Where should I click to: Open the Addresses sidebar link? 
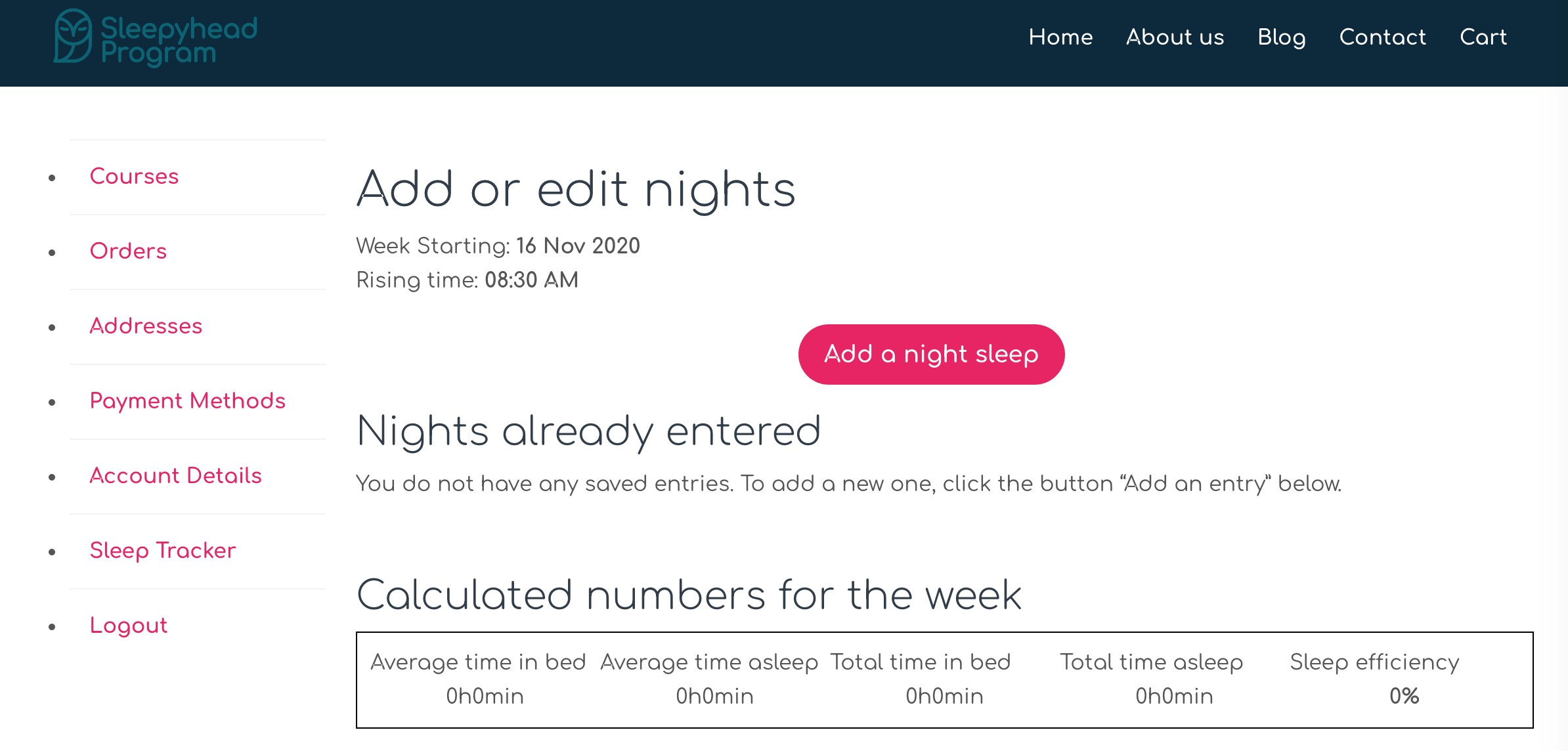click(x=146, y=326)
